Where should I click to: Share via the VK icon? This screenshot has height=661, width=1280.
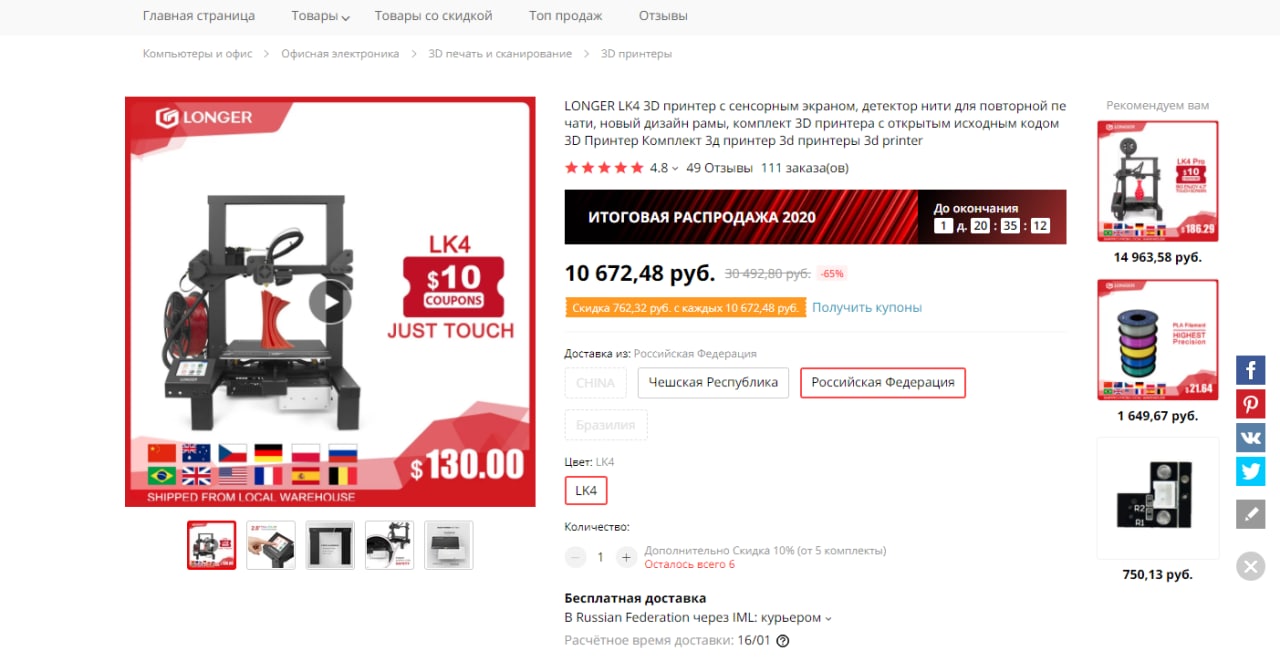(1251, 438)
